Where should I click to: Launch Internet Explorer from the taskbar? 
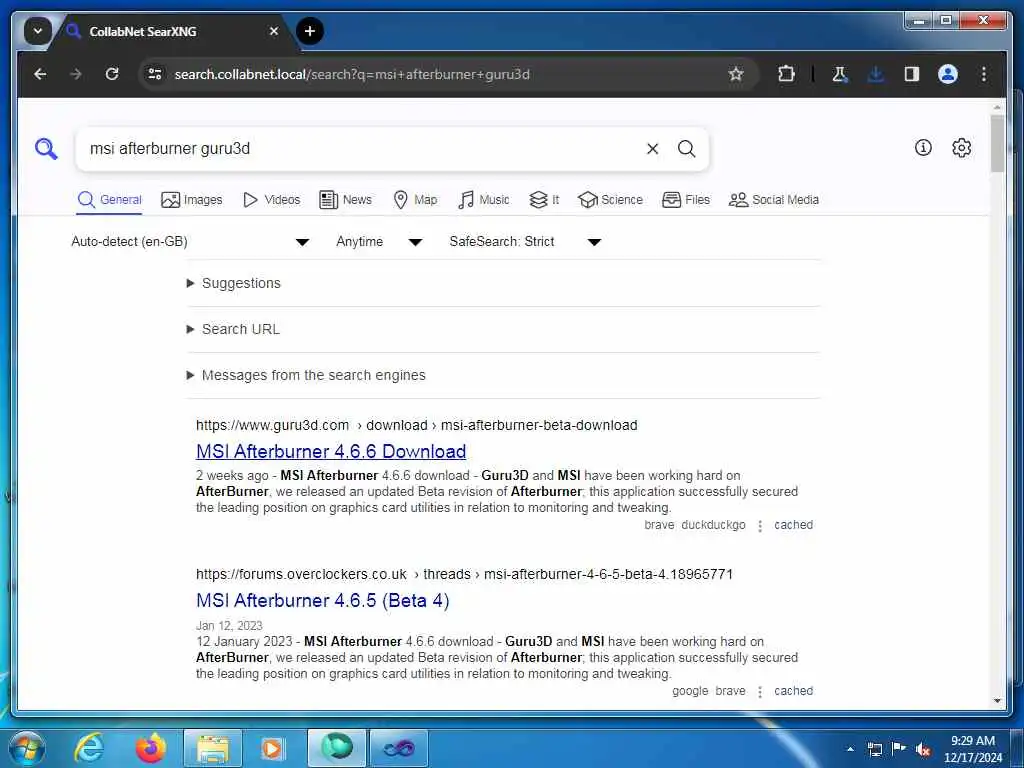pyautogui.click(x=89, y=748)
